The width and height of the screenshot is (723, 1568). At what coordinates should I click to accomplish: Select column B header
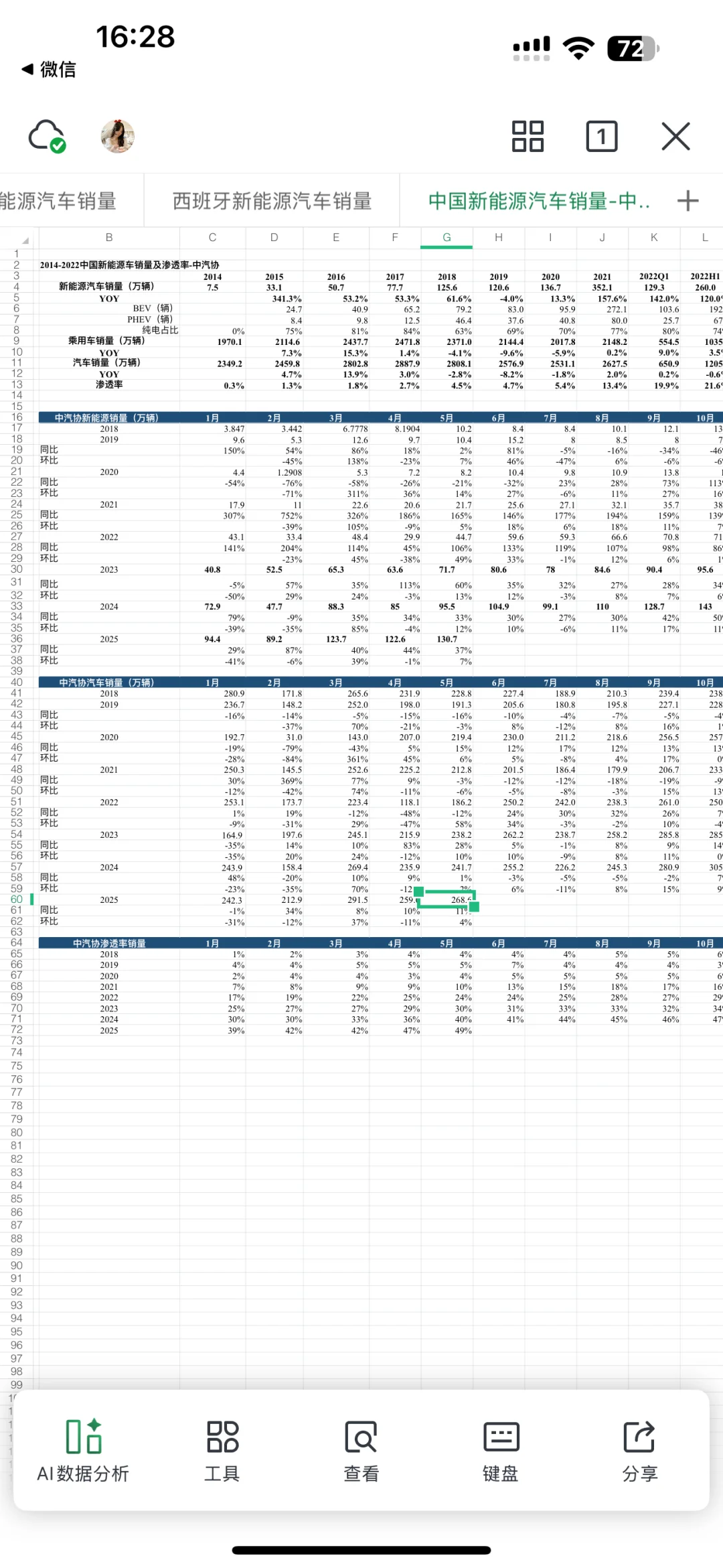tap(109, 237)
